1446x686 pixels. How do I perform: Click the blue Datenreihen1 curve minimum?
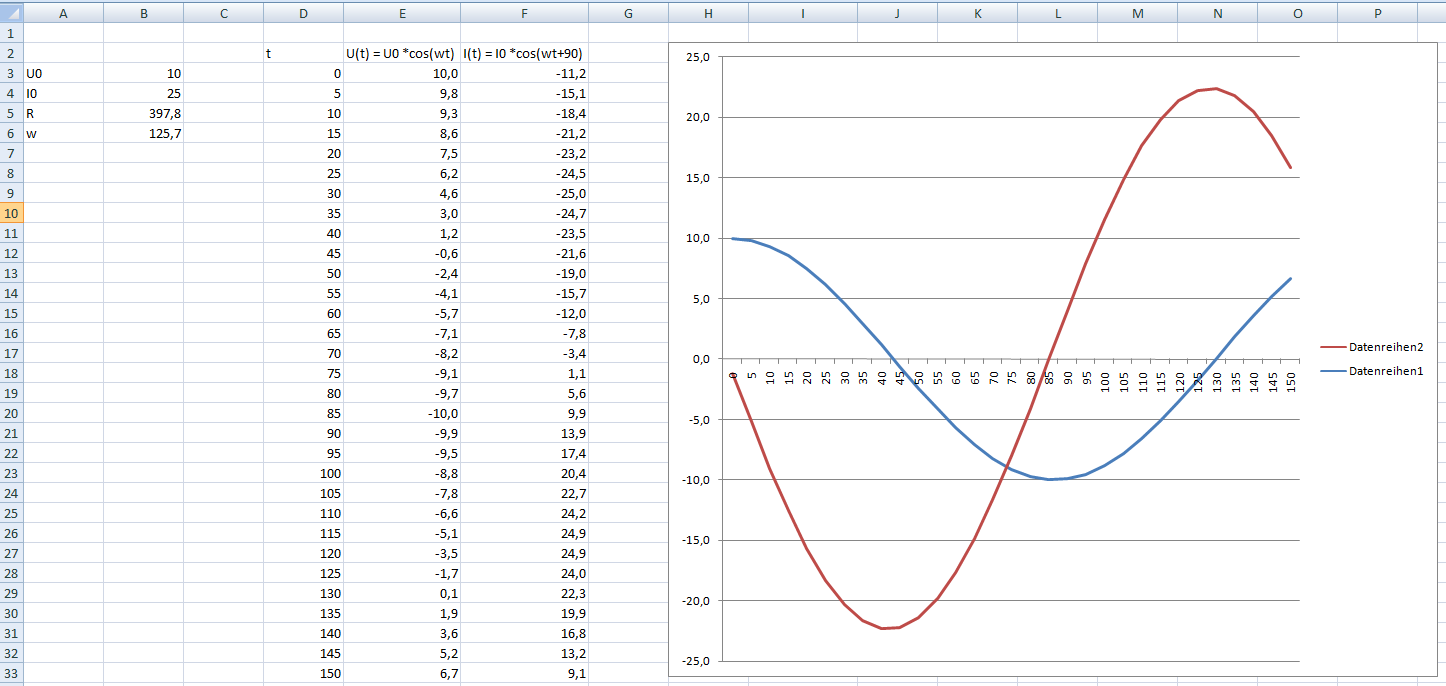click(1049, 480)
